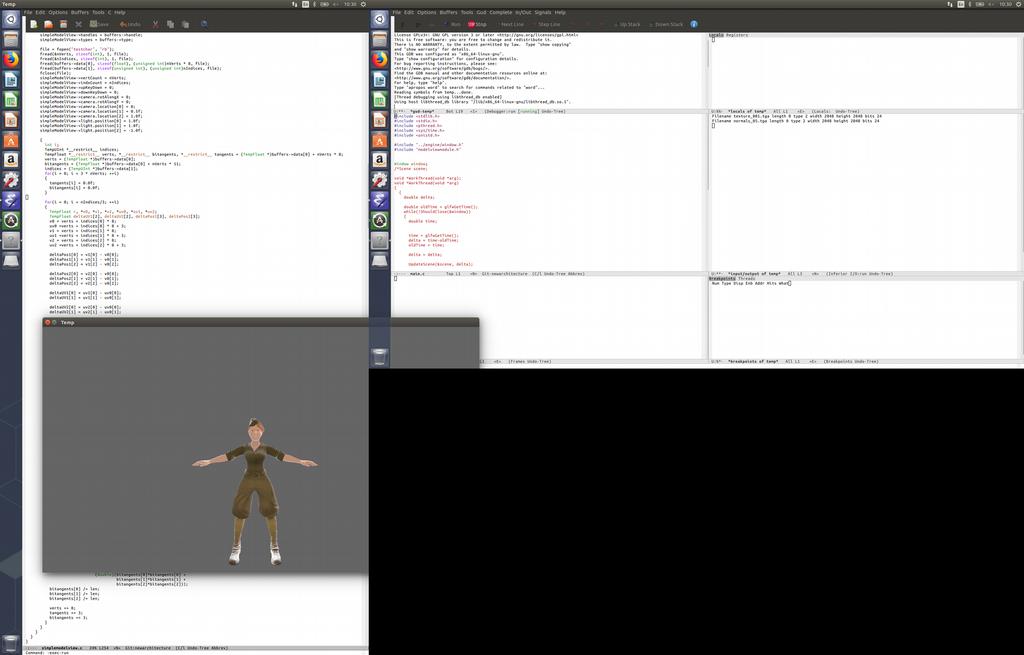
Task: Click the Cut scissors icon in the left Emacs toolbar
Action: 155,24
